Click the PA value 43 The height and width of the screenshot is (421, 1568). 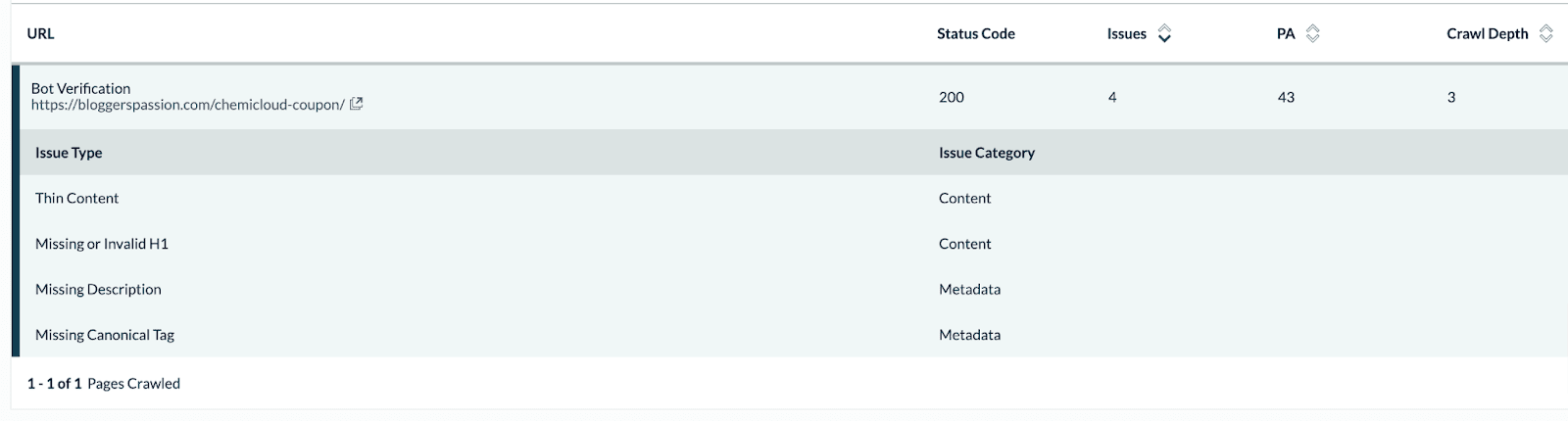[x=1286, y=97]
